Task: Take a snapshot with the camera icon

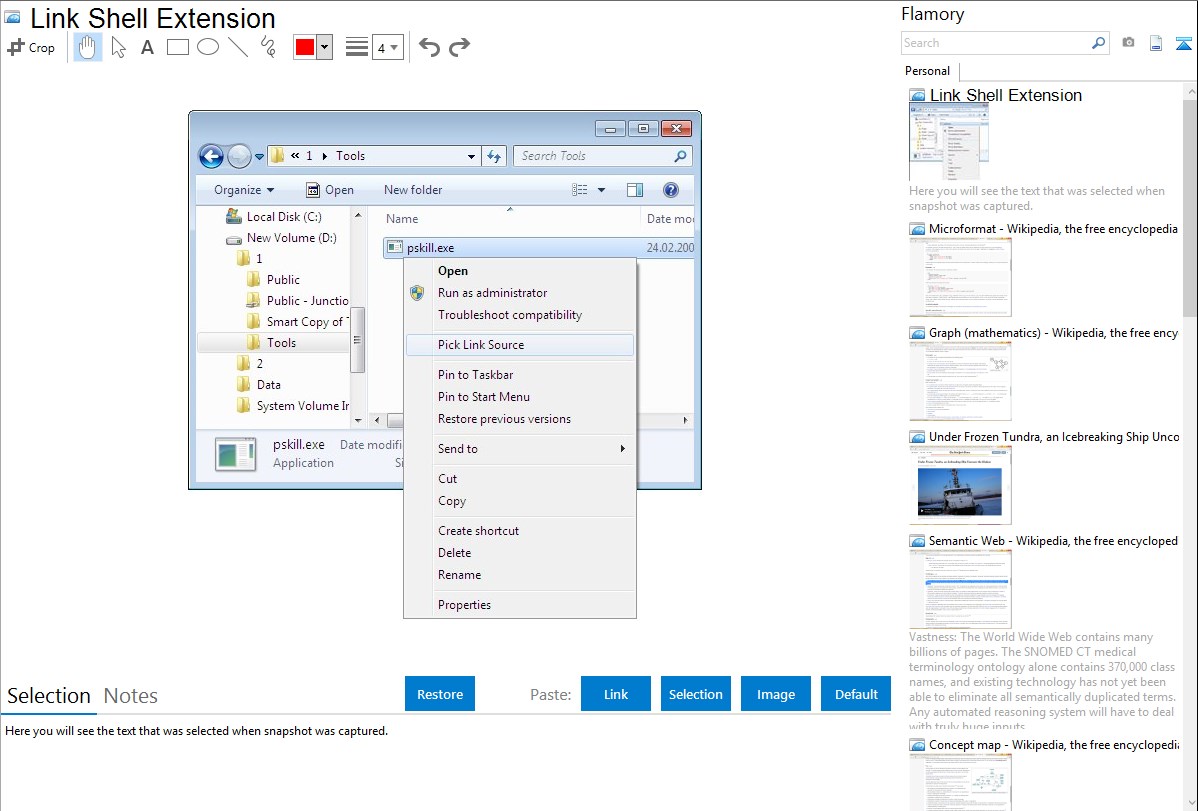Action: pos(1128,43)
